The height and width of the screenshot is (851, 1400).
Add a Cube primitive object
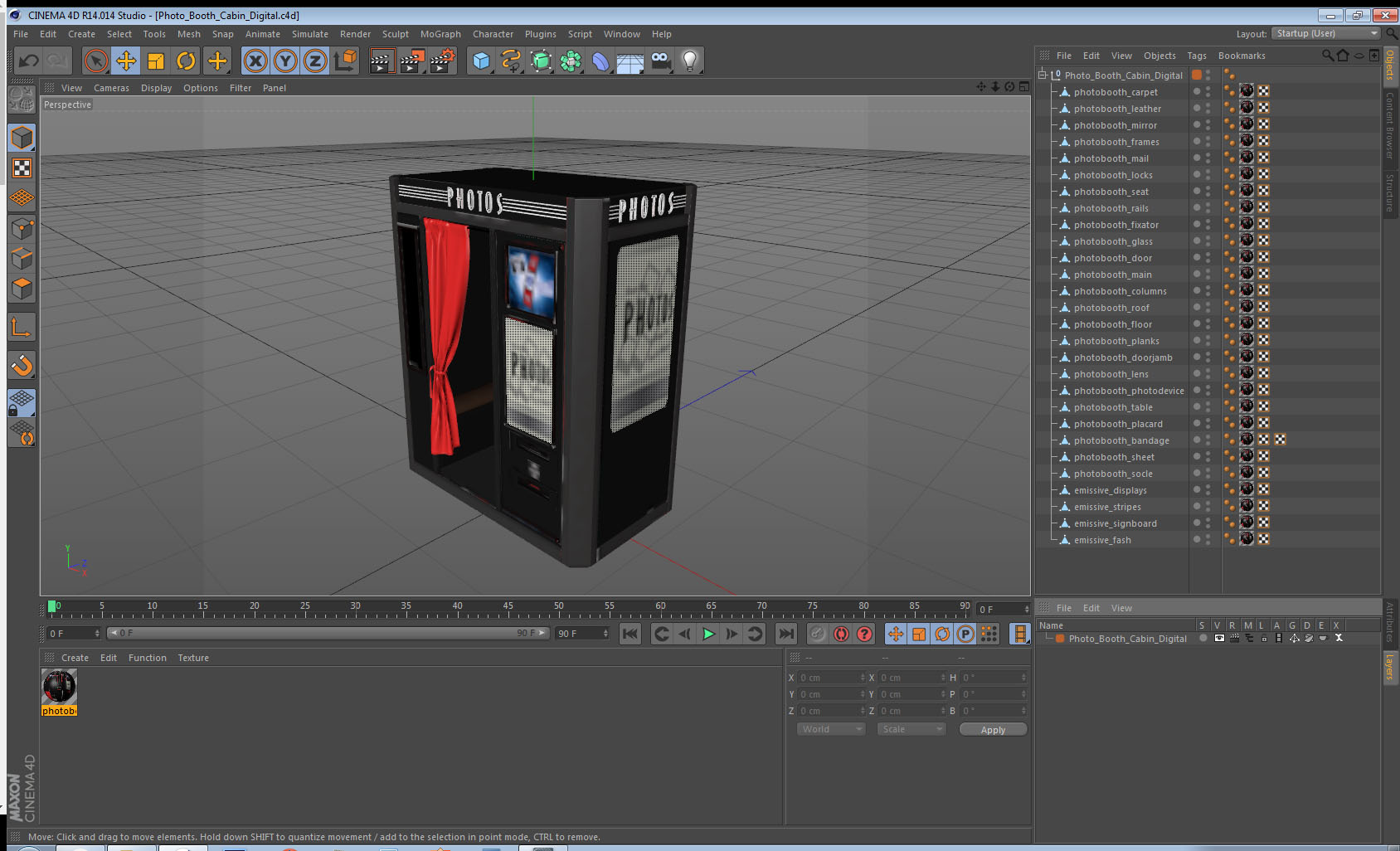click(481, 61)
